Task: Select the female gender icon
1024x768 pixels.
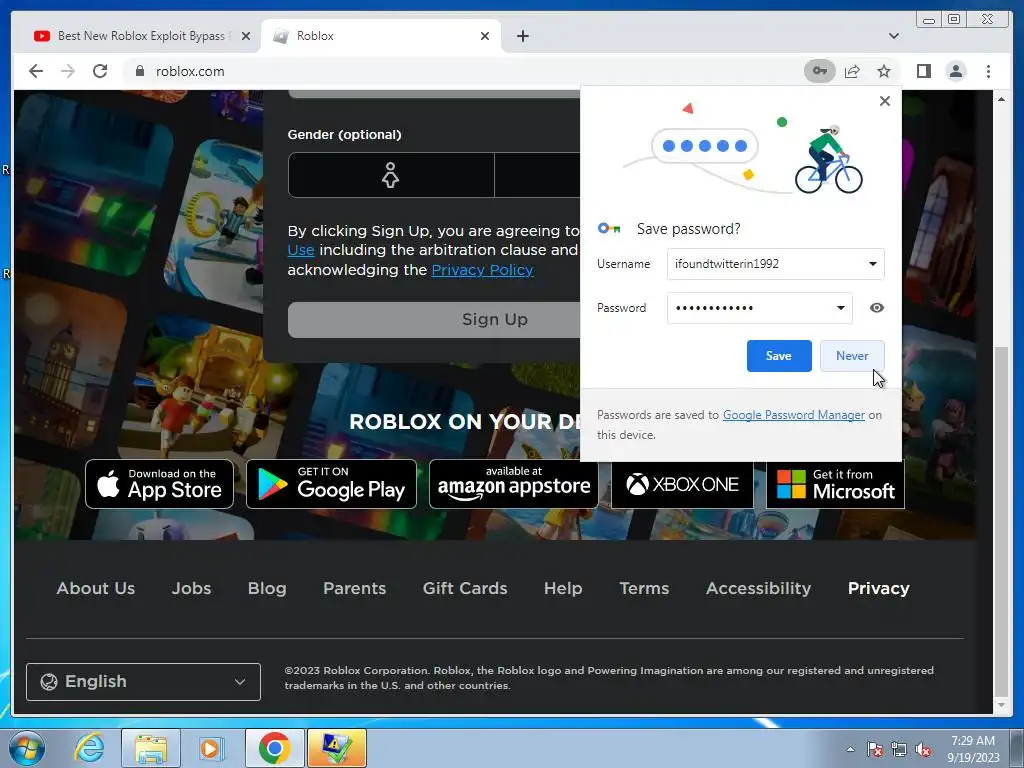Action: [391, 175]
